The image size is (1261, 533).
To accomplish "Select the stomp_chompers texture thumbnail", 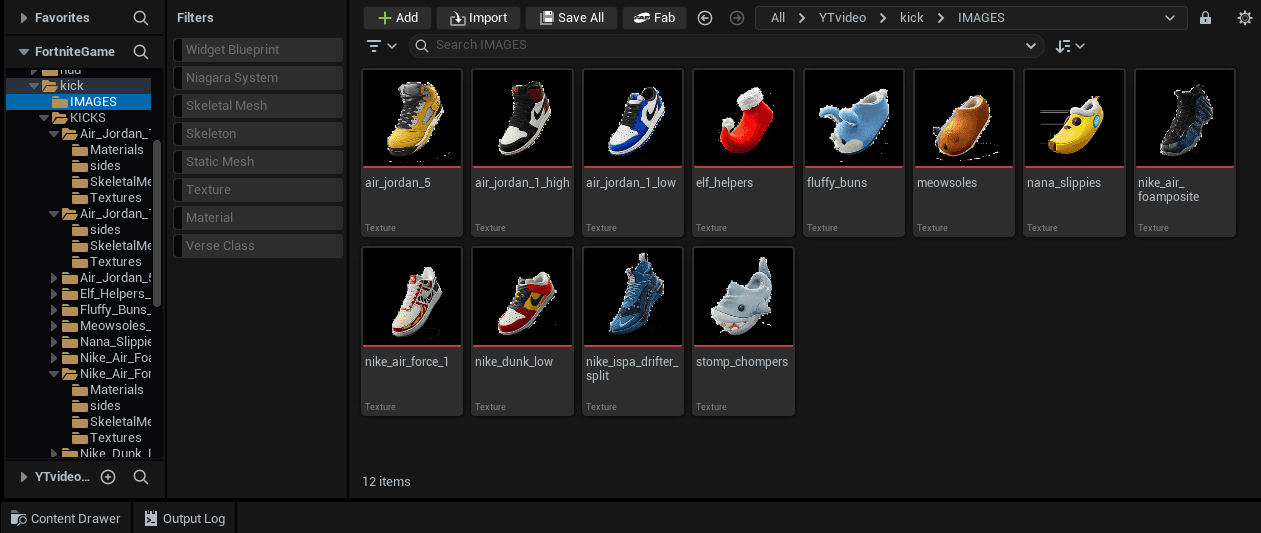I will [743, 297].
